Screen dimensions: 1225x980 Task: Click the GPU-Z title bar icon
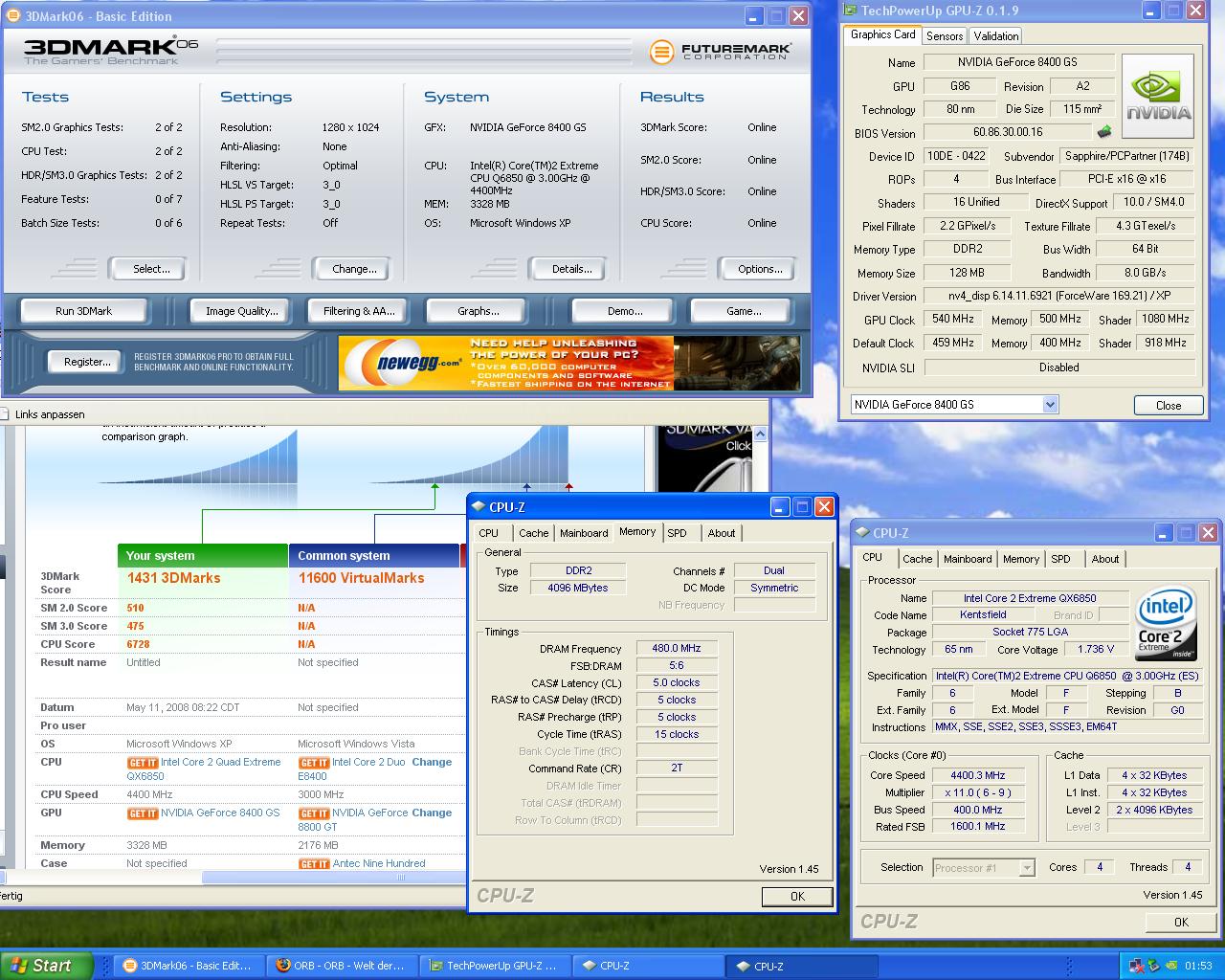coord(851,11)
